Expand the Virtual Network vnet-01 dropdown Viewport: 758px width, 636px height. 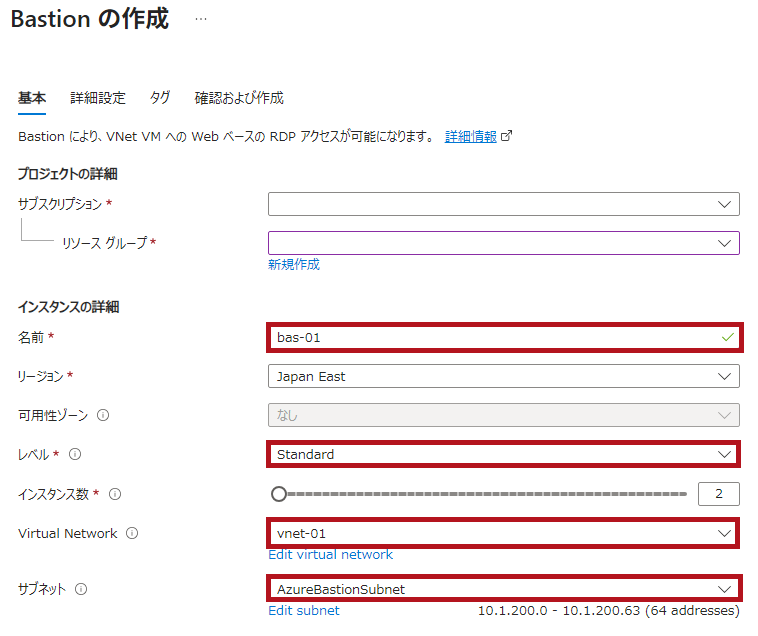[x=504, y=533]
